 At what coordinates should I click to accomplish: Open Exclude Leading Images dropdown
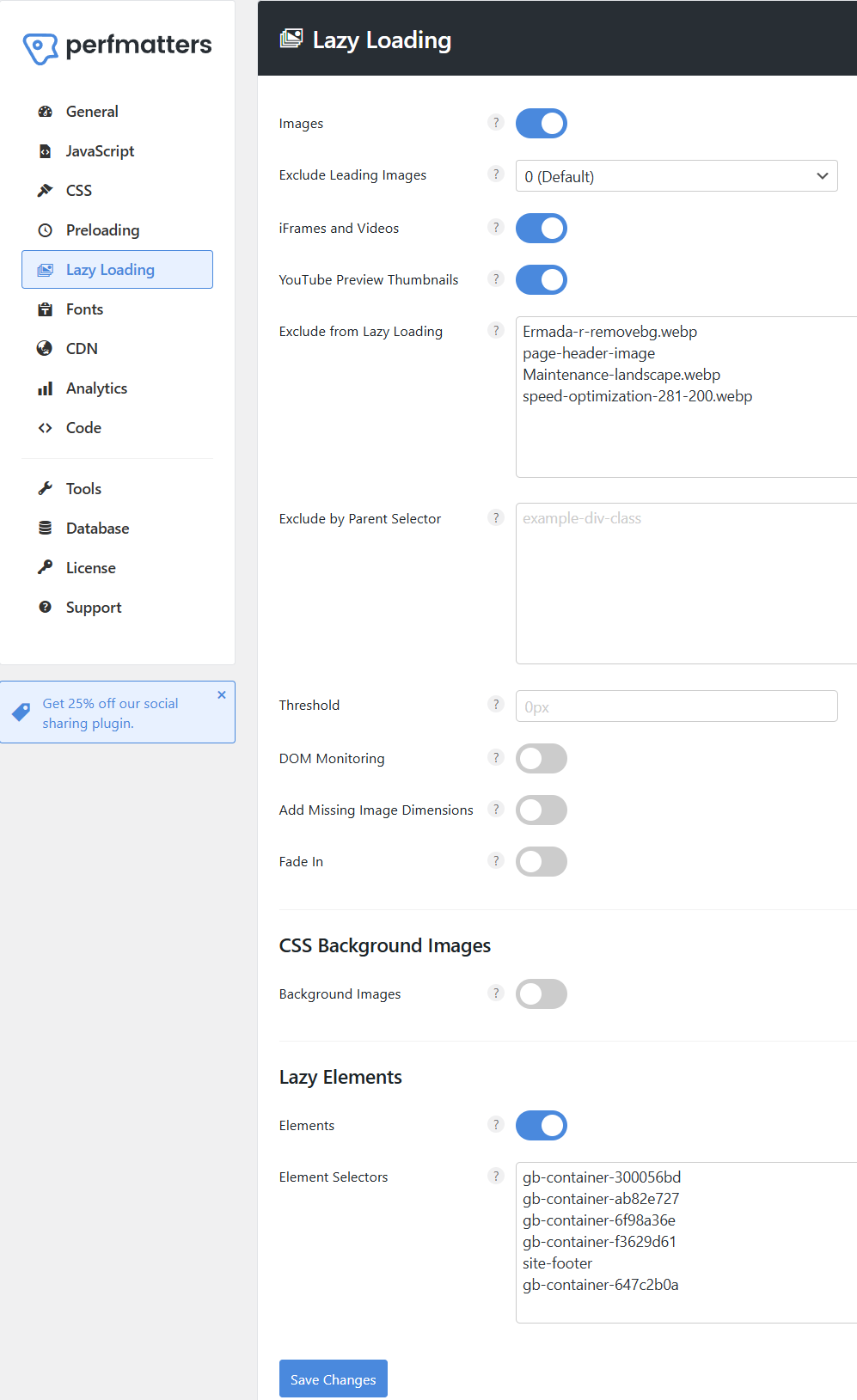(676, 176)
